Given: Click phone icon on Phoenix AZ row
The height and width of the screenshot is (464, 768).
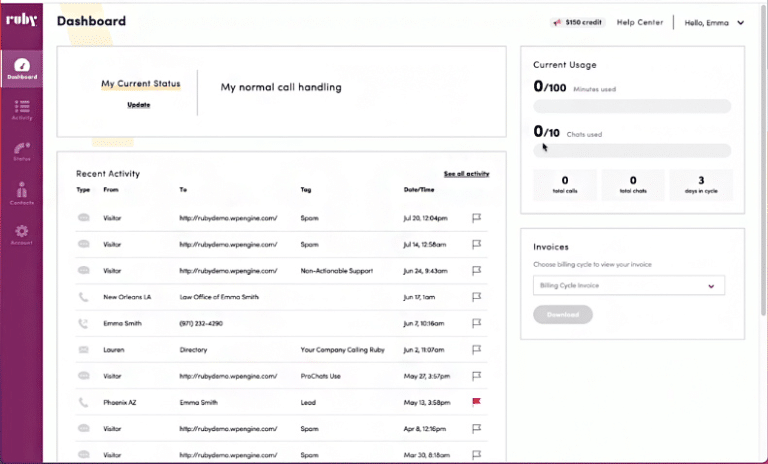Looking at the screenshot, I should (84, 402).
